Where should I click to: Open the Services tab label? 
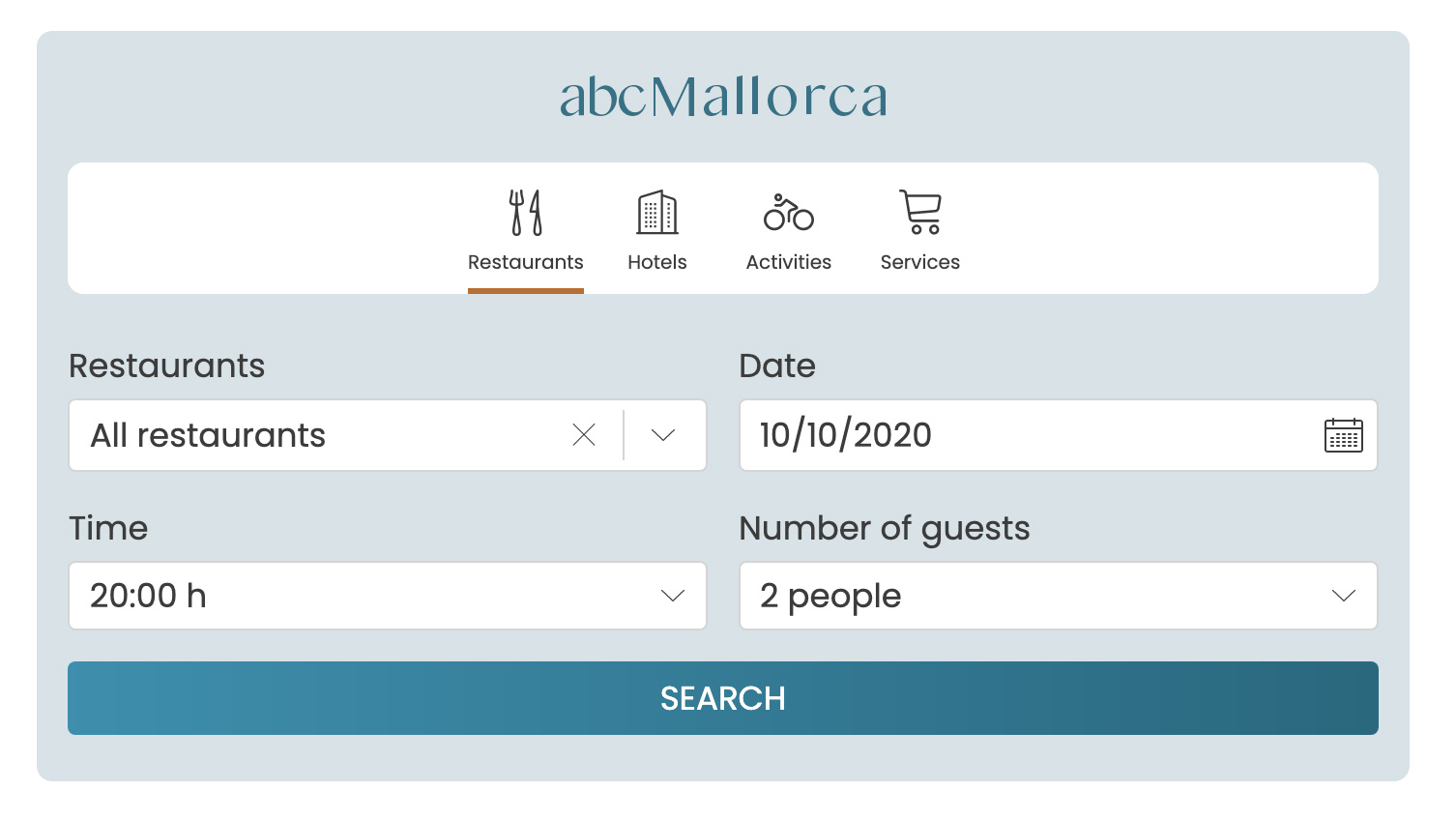point(920,262)
